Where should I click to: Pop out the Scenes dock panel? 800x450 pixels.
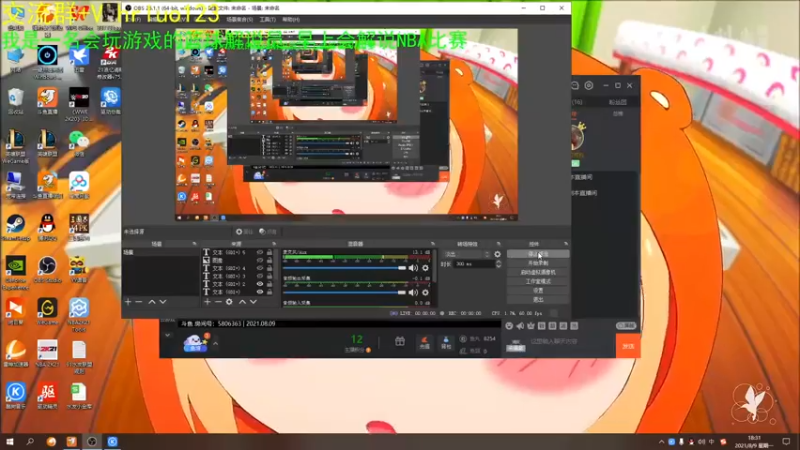[x=194, y=244]
